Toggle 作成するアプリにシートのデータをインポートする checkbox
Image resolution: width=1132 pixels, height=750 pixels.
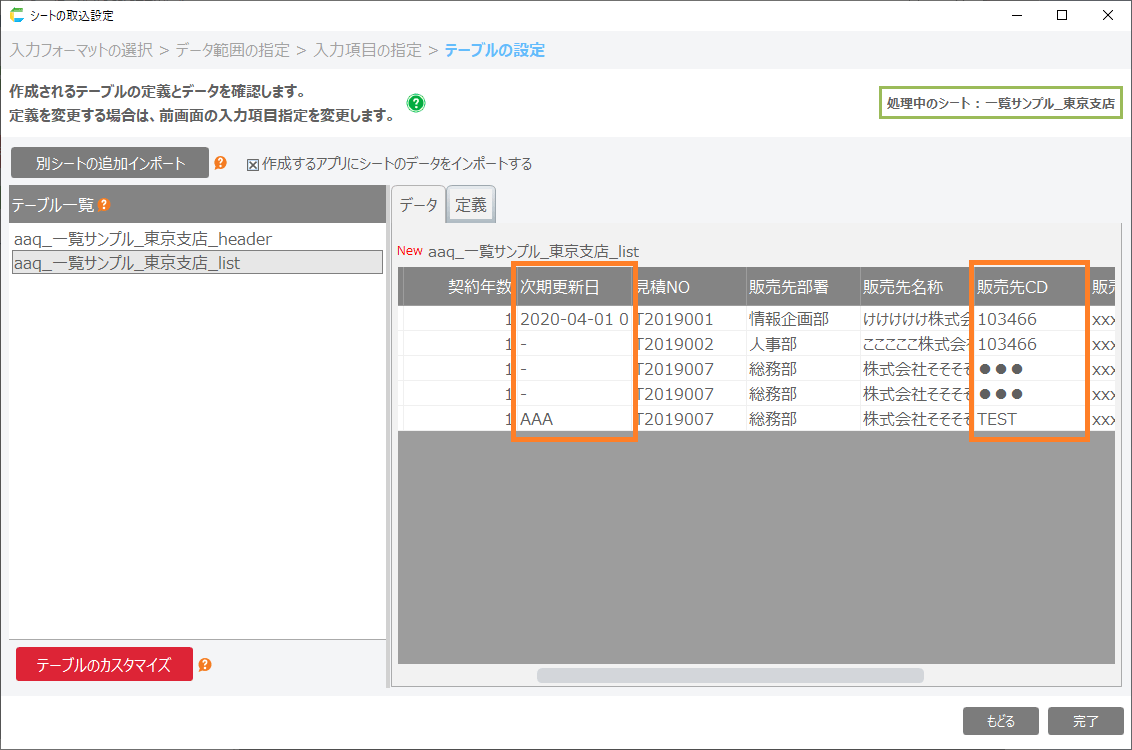tap(253, 164)
